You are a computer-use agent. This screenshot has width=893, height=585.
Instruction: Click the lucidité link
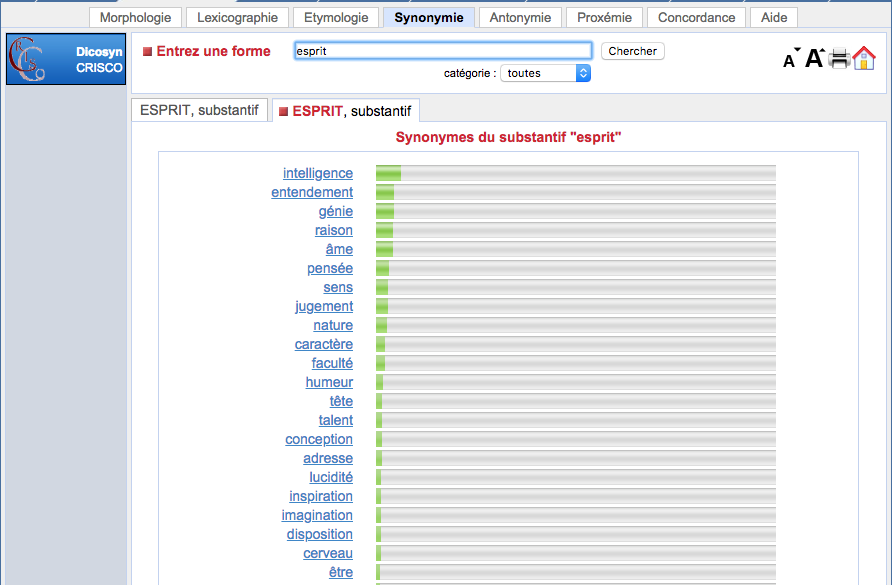click(x=331, y=477)
